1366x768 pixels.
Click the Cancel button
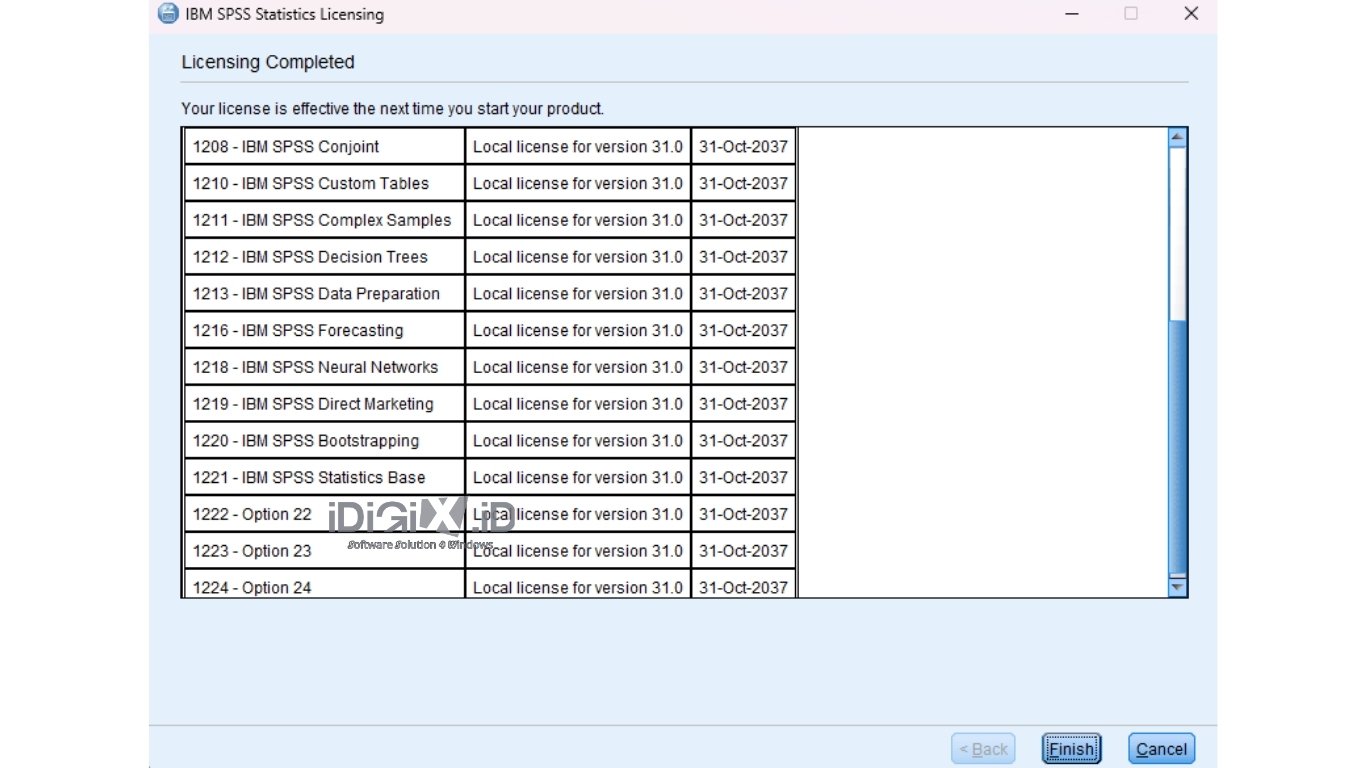pyautogui.click(x=1161, y=749)
